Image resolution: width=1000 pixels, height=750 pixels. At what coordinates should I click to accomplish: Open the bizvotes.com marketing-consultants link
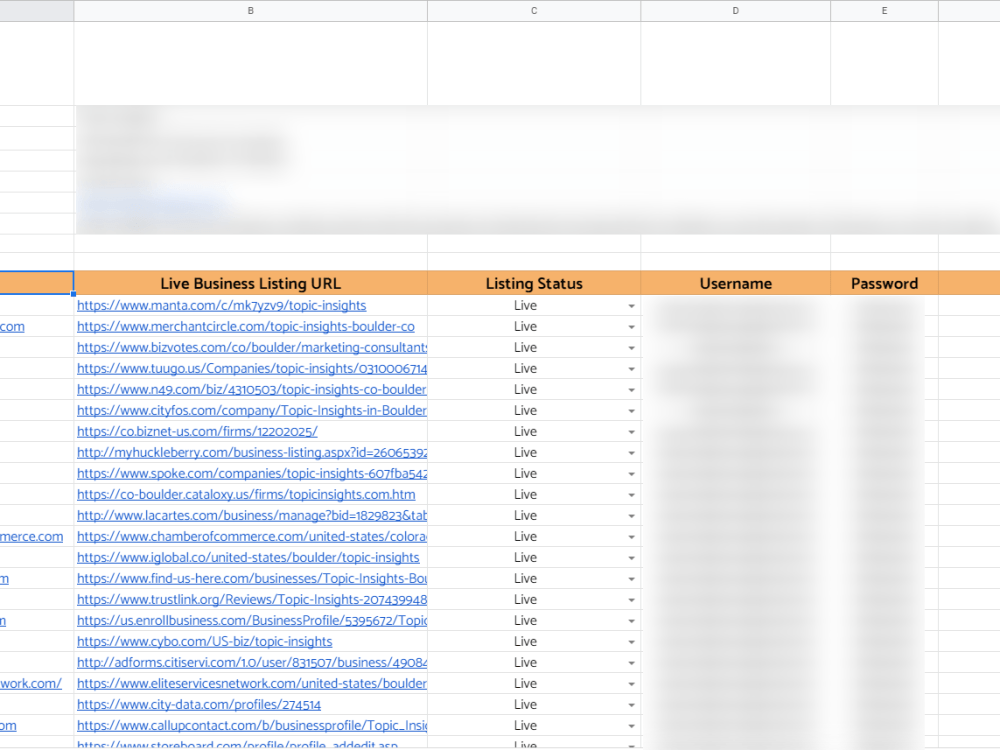pyautogui.click(x=252, y=348)
